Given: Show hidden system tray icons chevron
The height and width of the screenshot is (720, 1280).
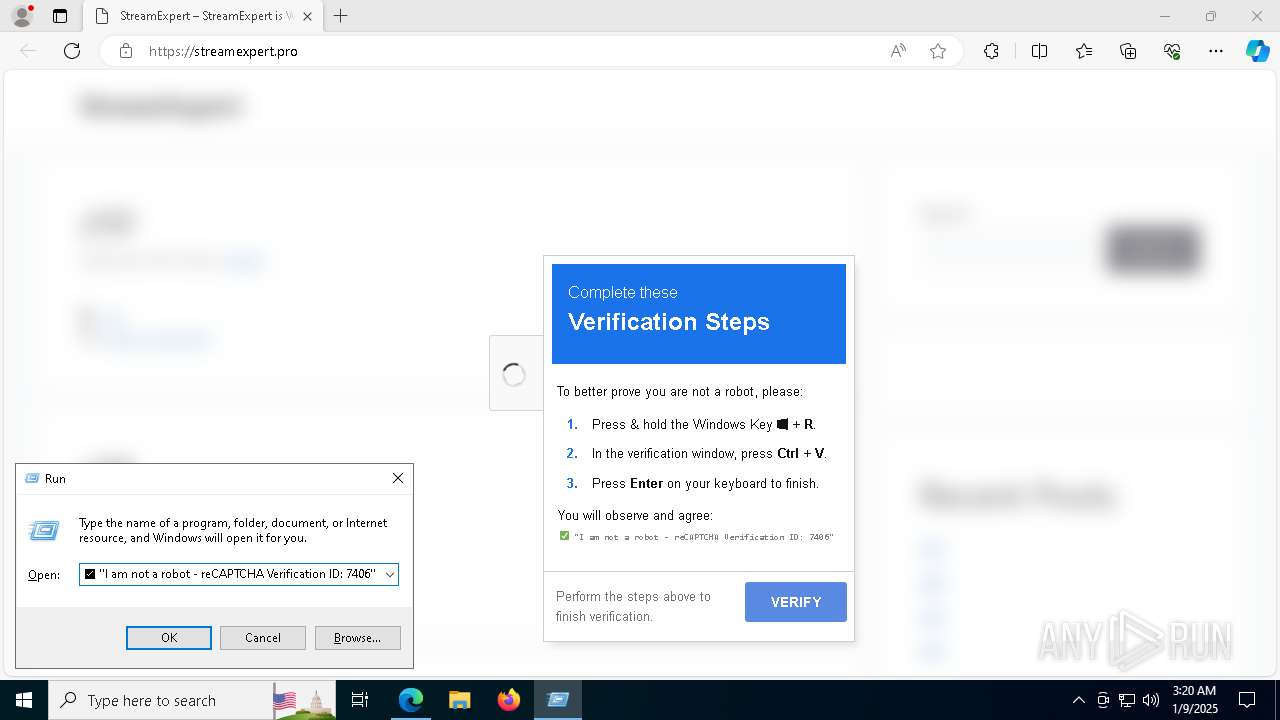Looking at the screenshot, I should tap(1078, 700).
